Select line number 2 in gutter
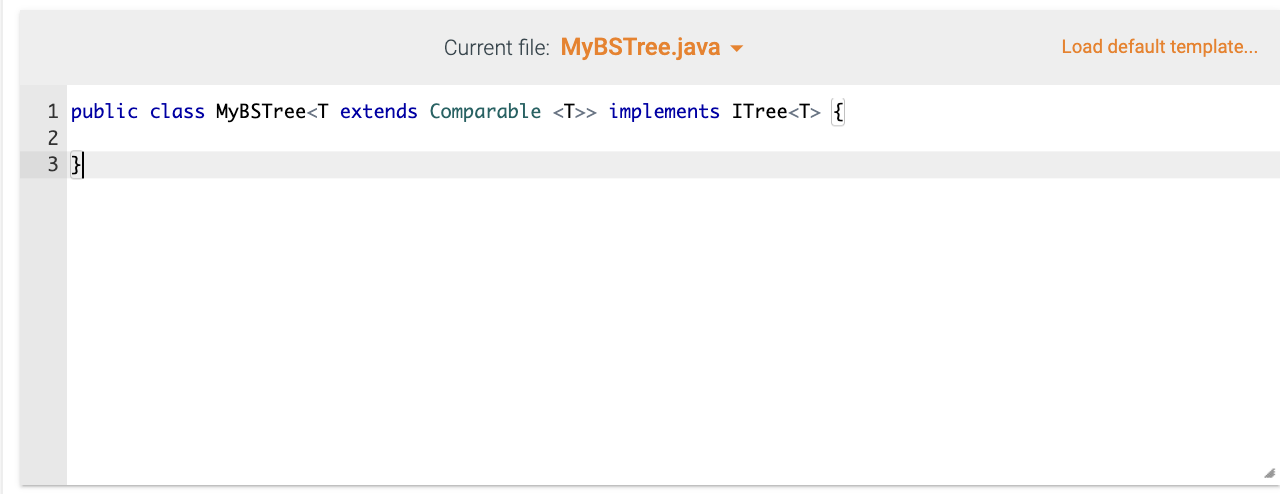Viewport: 1280px width, 494px height. click(x=53, y=138)
